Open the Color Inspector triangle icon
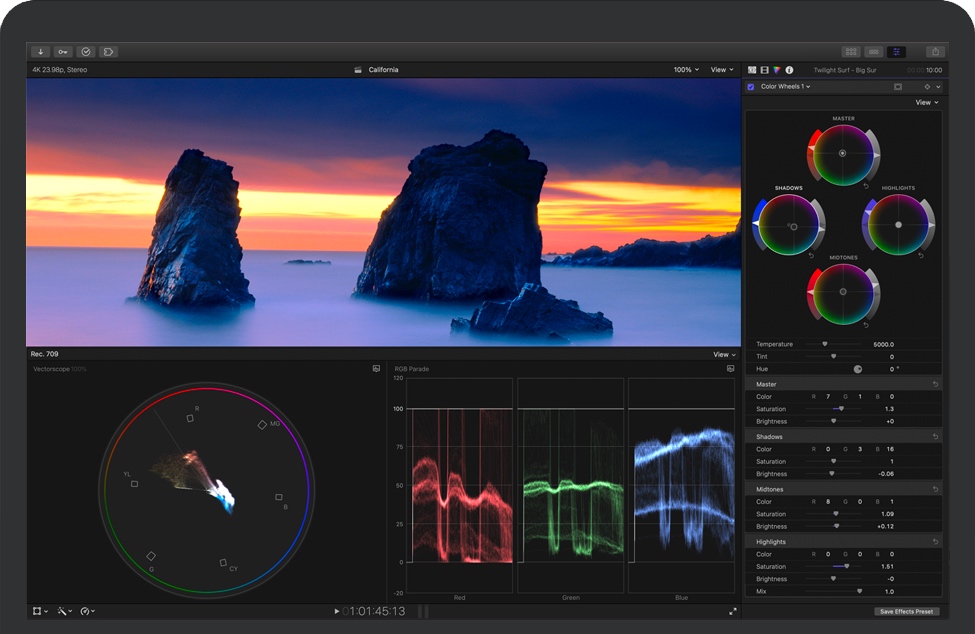This screenshot has height=634, width=975. (x=776, y=70)
